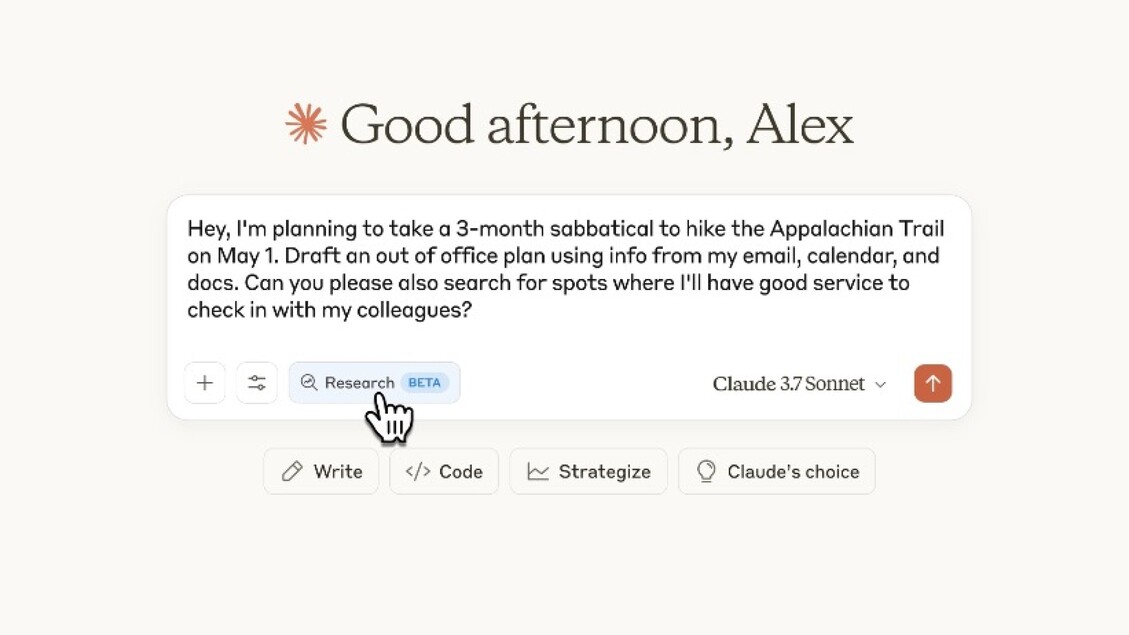Click the Claude's choice button
This screenshot has width=1129, height=635.
click(776, 471)
